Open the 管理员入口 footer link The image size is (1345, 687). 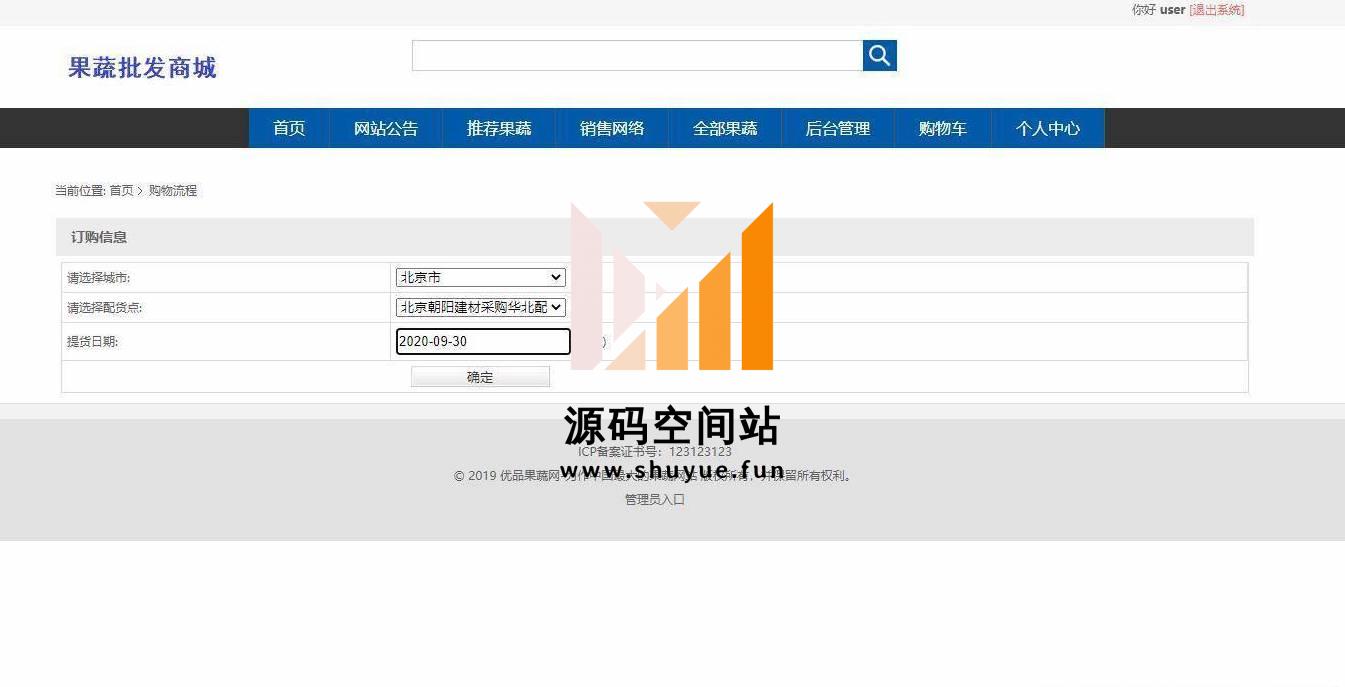coord(655,500)
